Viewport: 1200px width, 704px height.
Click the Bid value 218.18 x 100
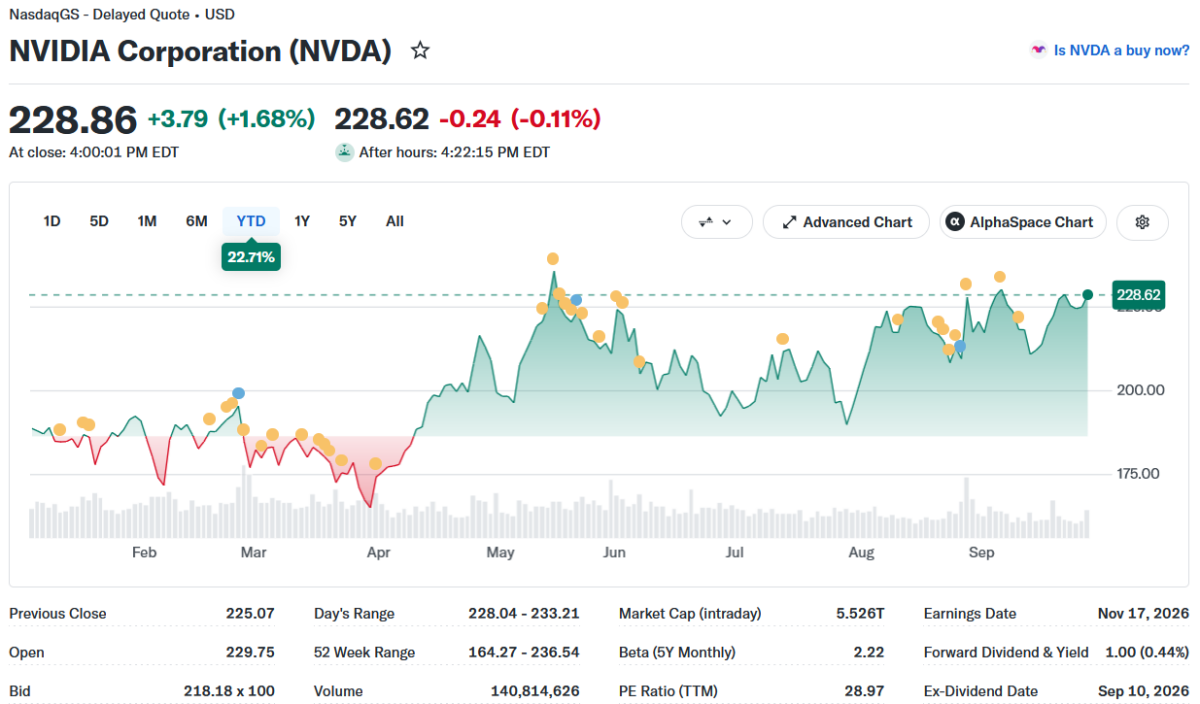[x=230, y=691]
